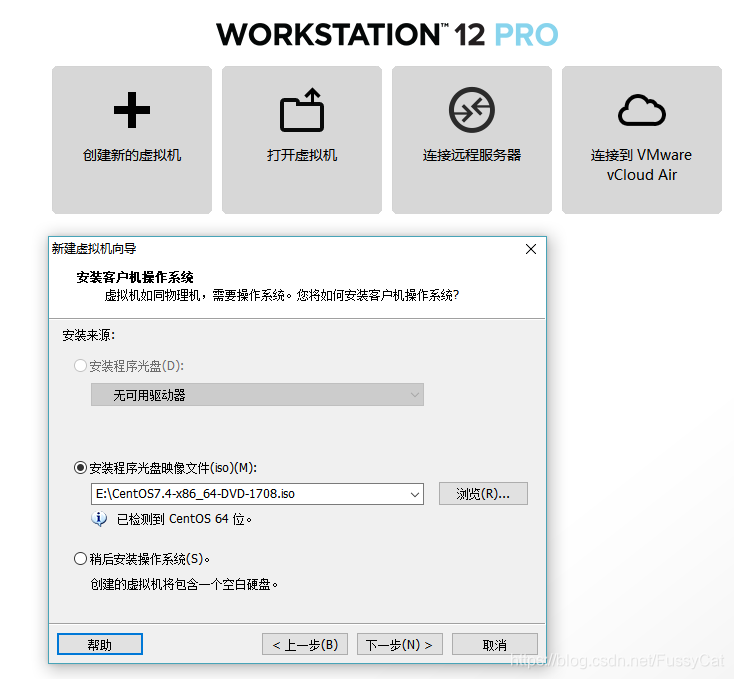
Task: Click the 连接远程服务器 label
Action: [x=472, y=155]
